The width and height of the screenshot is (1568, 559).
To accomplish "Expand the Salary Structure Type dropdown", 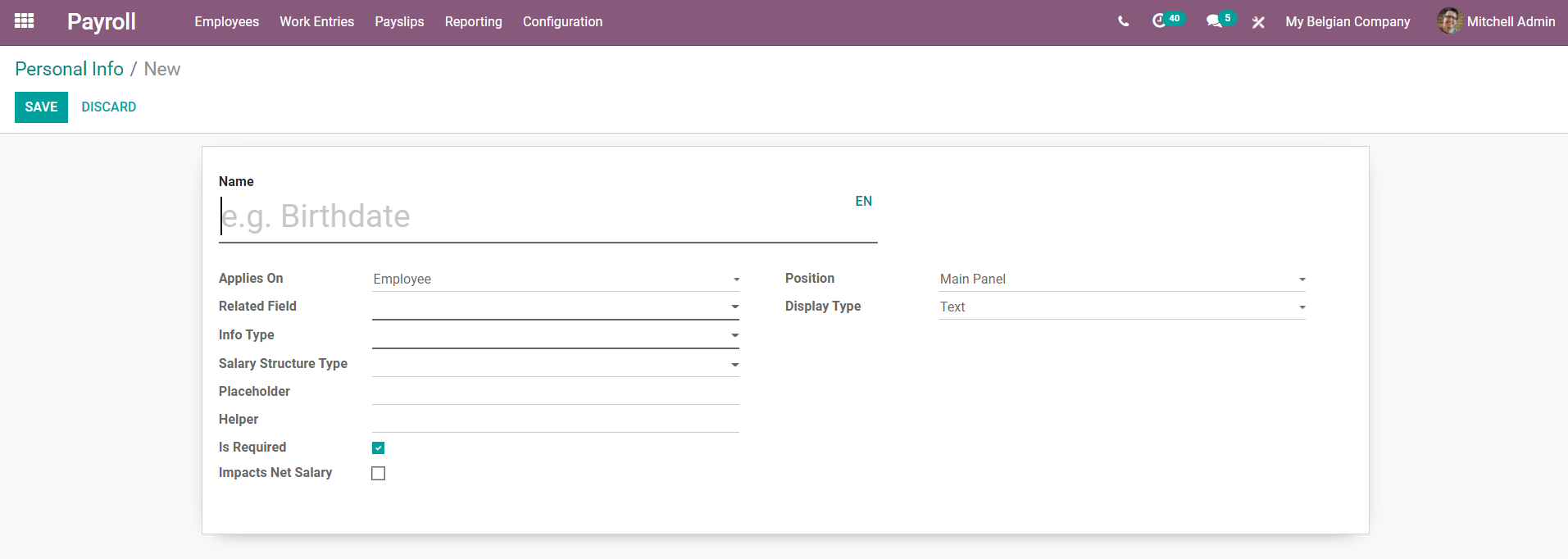I will click(556, 365).
